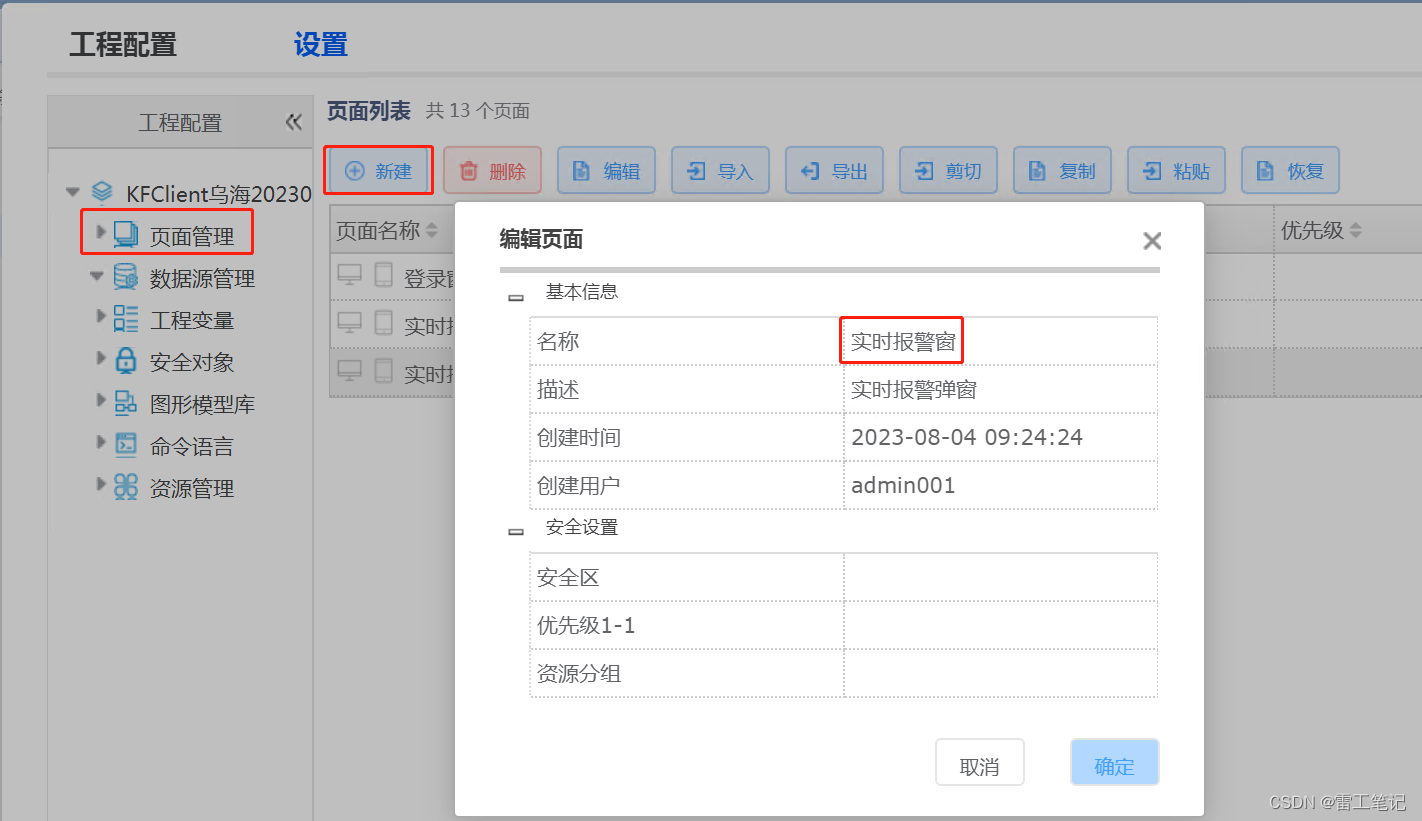Image resolution: width=1422 pixels, height=821 pixels.
Task: Close the 编辑页面 dialog
Action: coord(1152,241)
